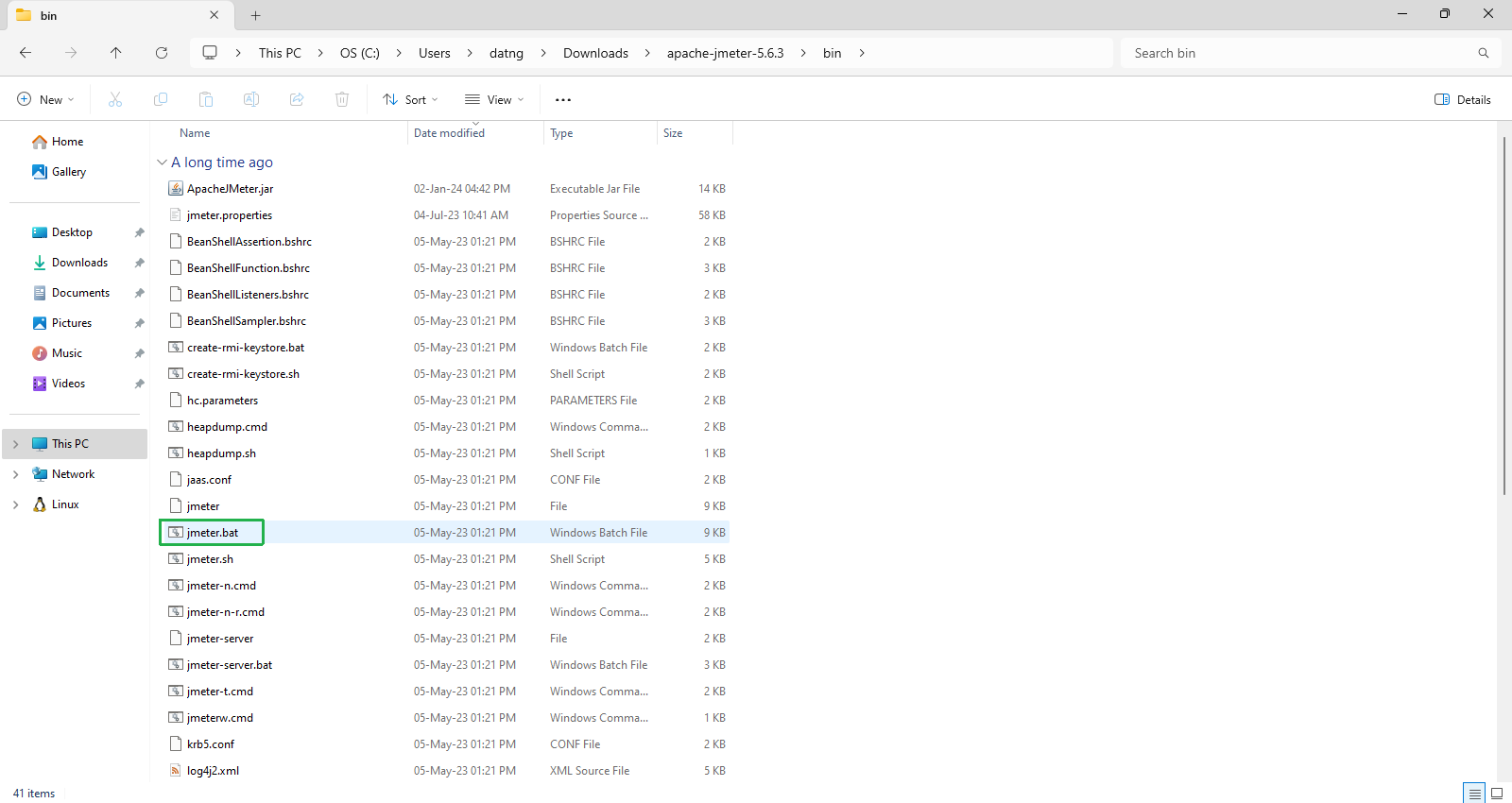Toggle the Details pane

click(x=1462, y=99)
